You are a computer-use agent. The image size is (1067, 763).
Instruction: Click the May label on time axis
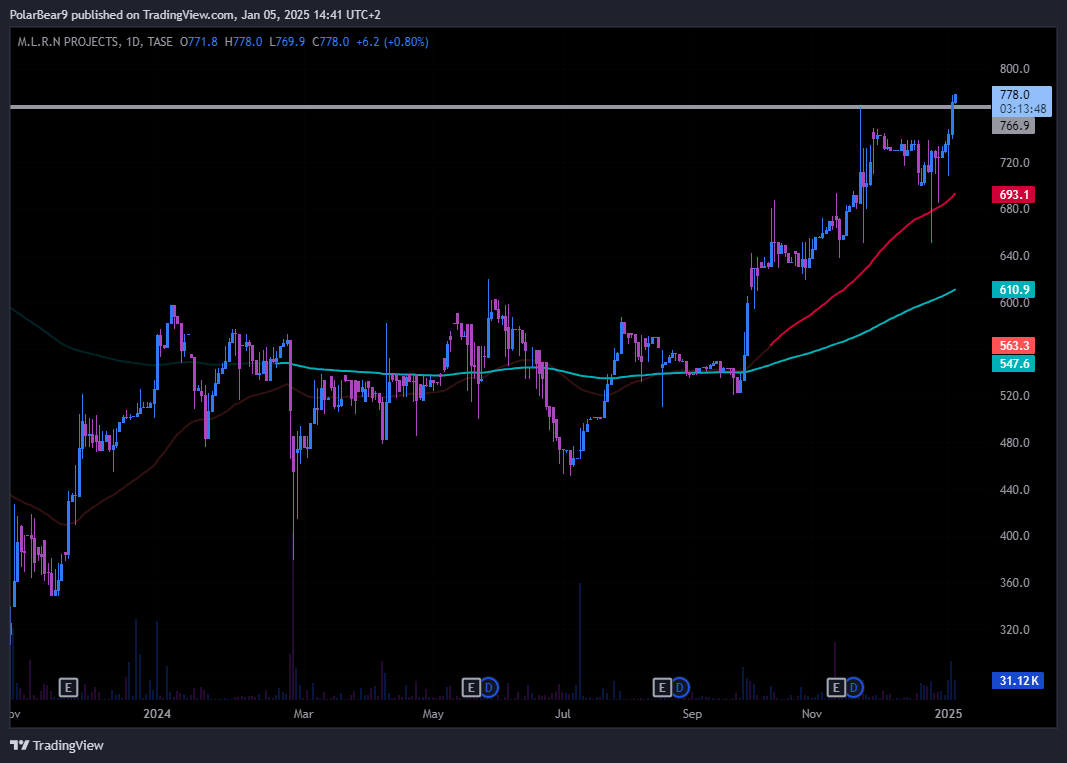click(x=433, y=714)
